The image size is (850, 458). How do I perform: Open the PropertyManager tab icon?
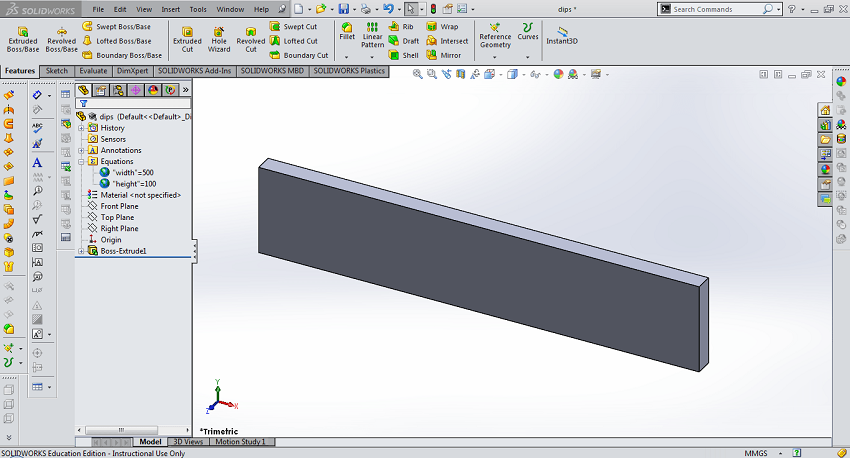point(101,90)
